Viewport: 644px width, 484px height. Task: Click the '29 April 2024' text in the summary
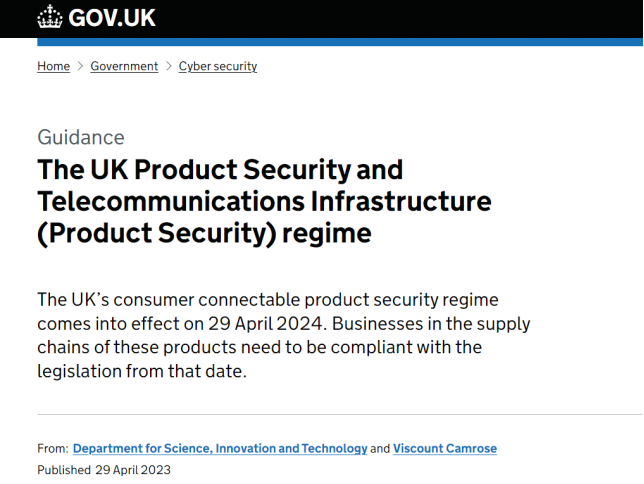pos(265,323)
